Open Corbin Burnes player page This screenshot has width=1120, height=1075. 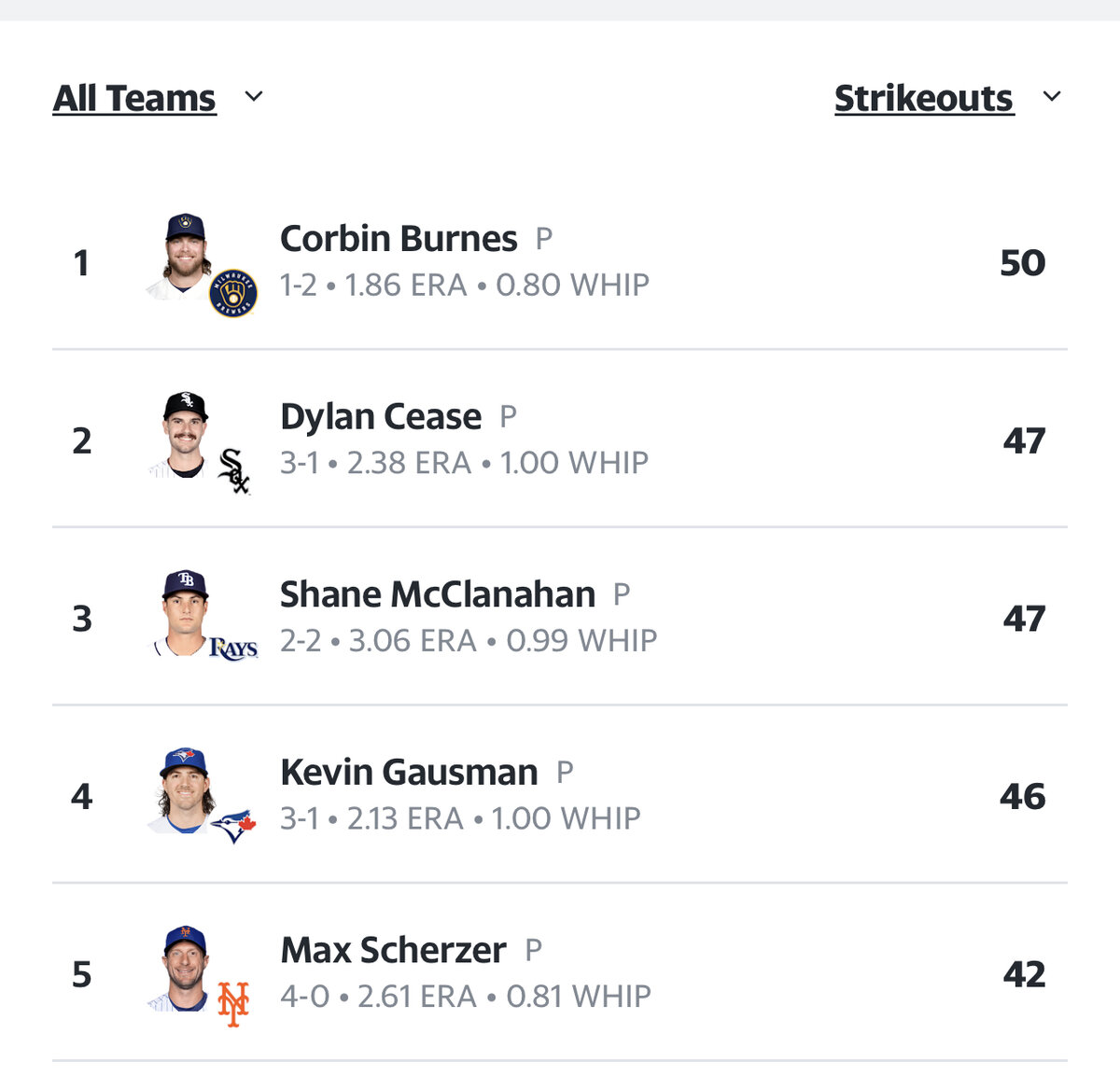point(399,239)
